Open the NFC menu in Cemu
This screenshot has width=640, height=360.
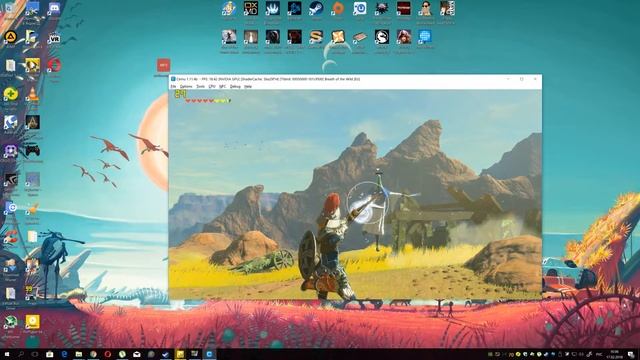[222, 87]
